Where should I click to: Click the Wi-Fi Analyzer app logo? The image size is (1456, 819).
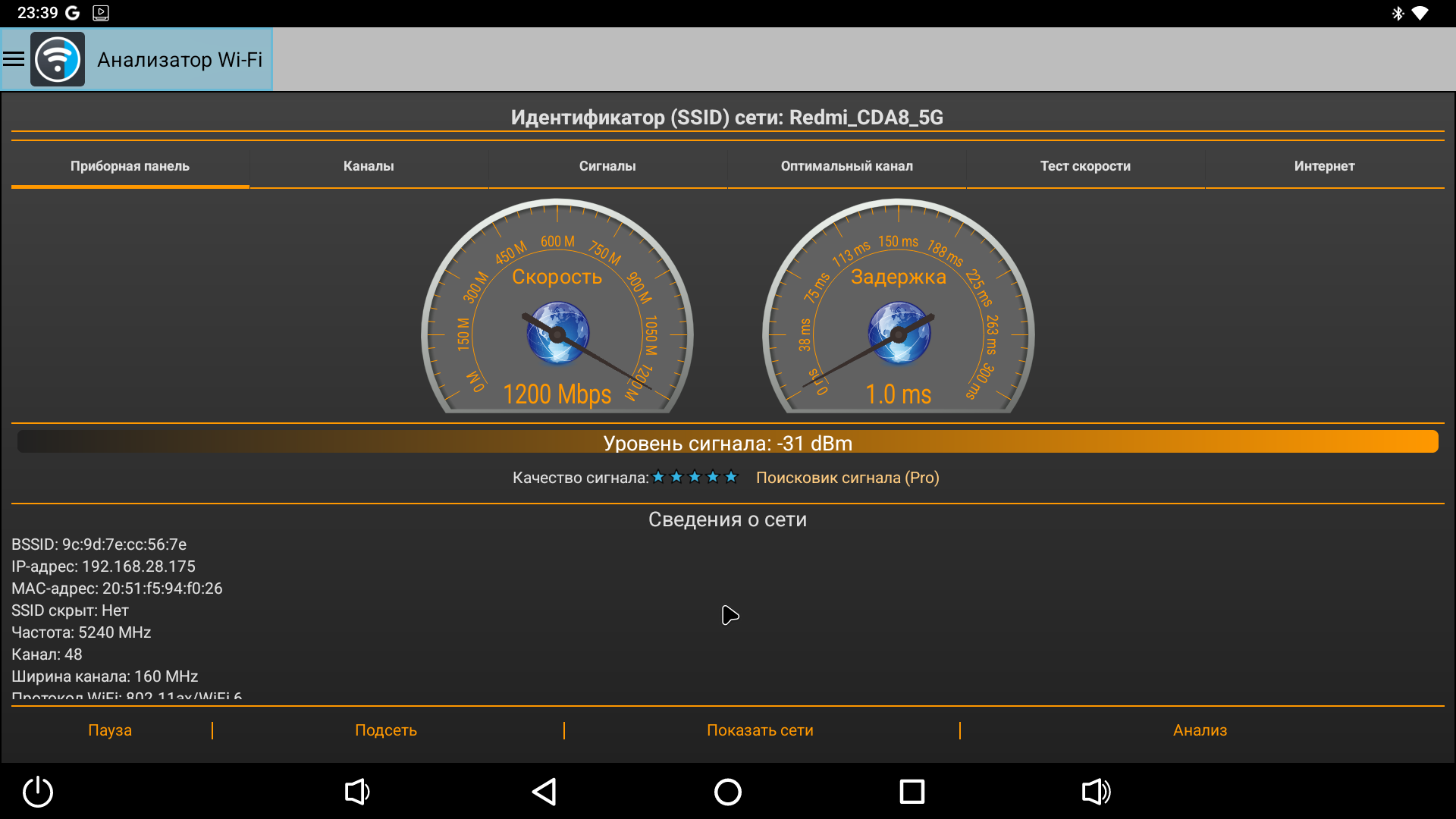[58, 59]
